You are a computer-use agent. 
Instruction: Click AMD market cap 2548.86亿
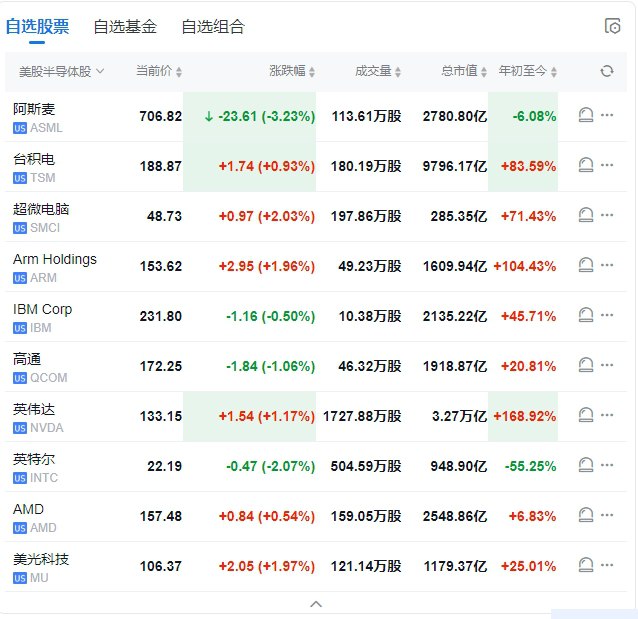coord(455,516)
